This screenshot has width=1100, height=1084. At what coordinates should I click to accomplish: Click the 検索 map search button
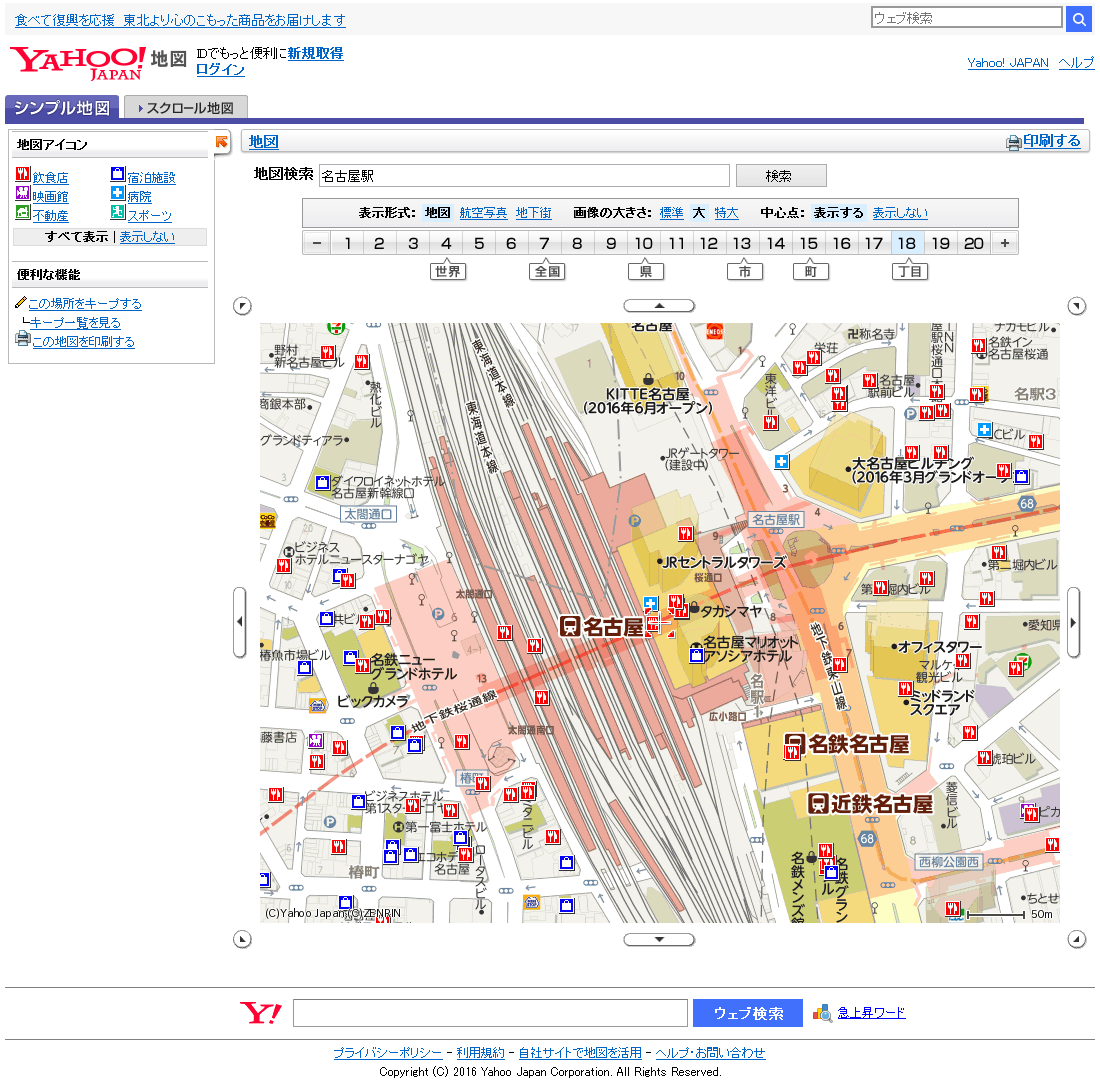[x=781, y=175]
